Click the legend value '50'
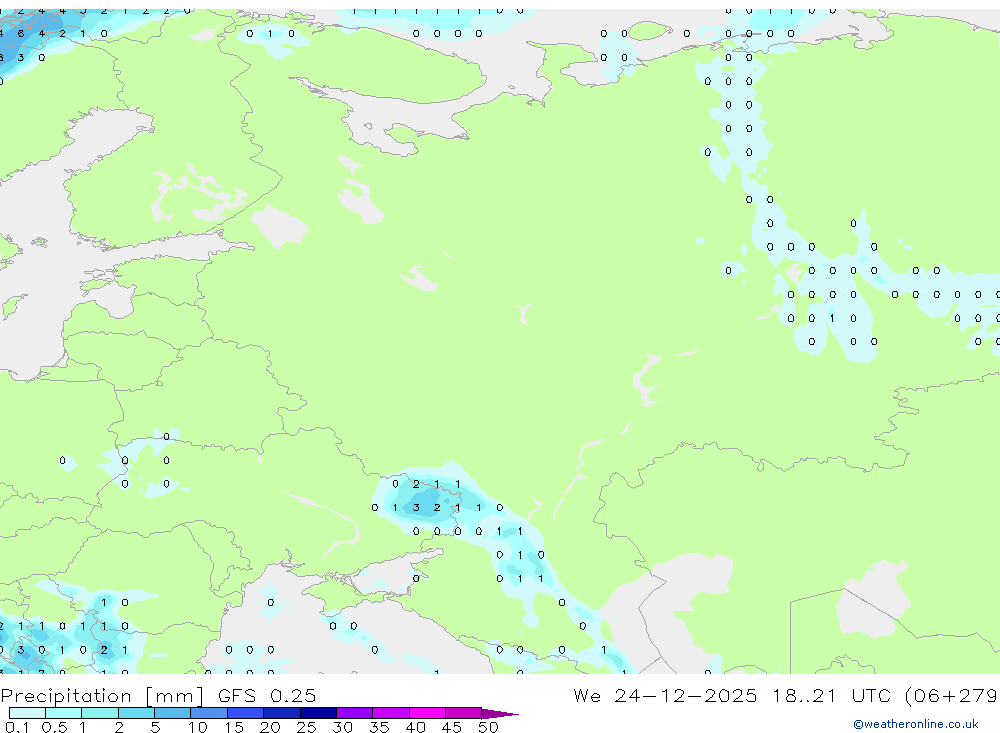The image size is (1000, 733). tap(488, 727)
